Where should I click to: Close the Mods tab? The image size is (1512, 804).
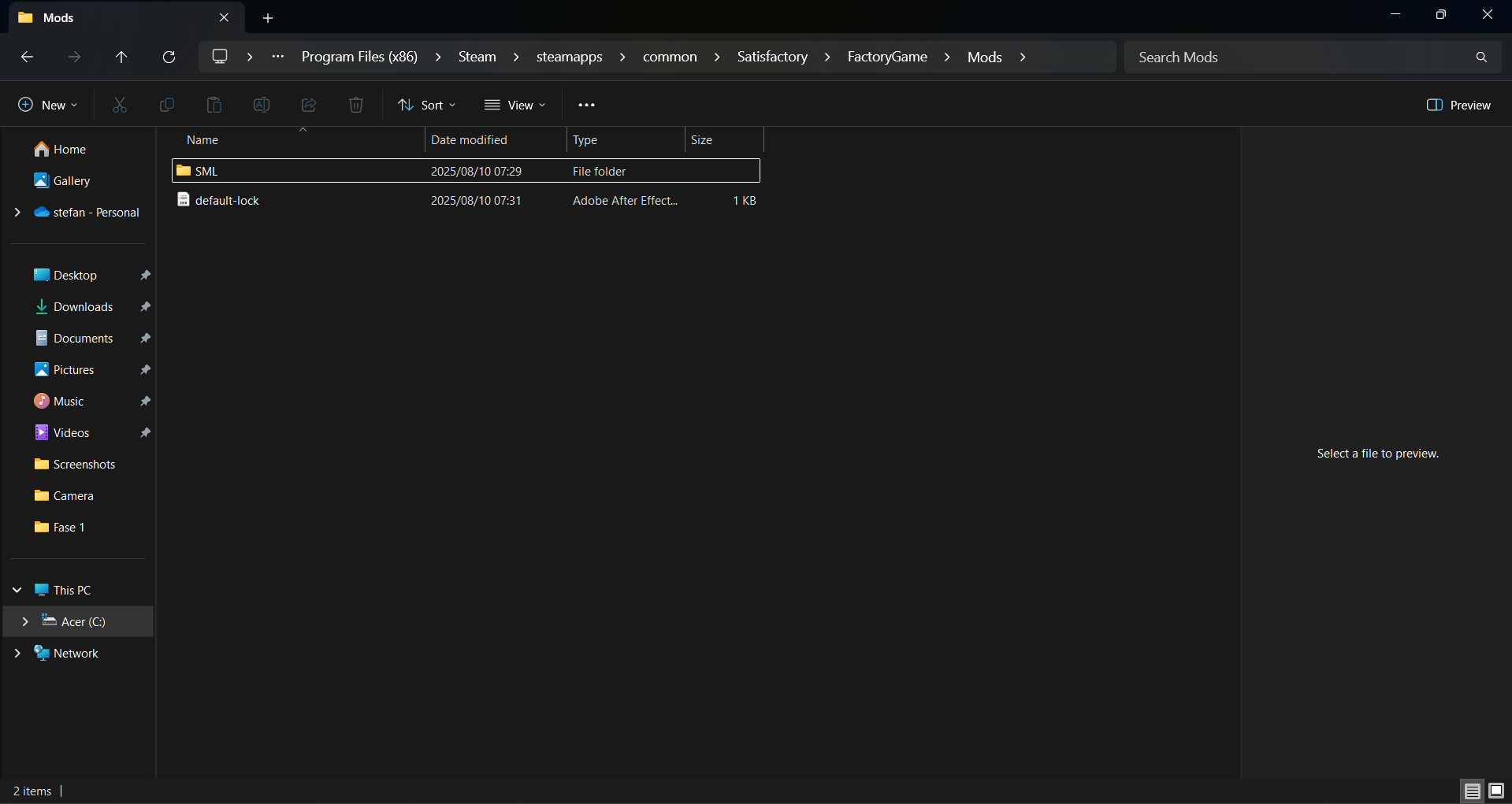tap(224, 17)
